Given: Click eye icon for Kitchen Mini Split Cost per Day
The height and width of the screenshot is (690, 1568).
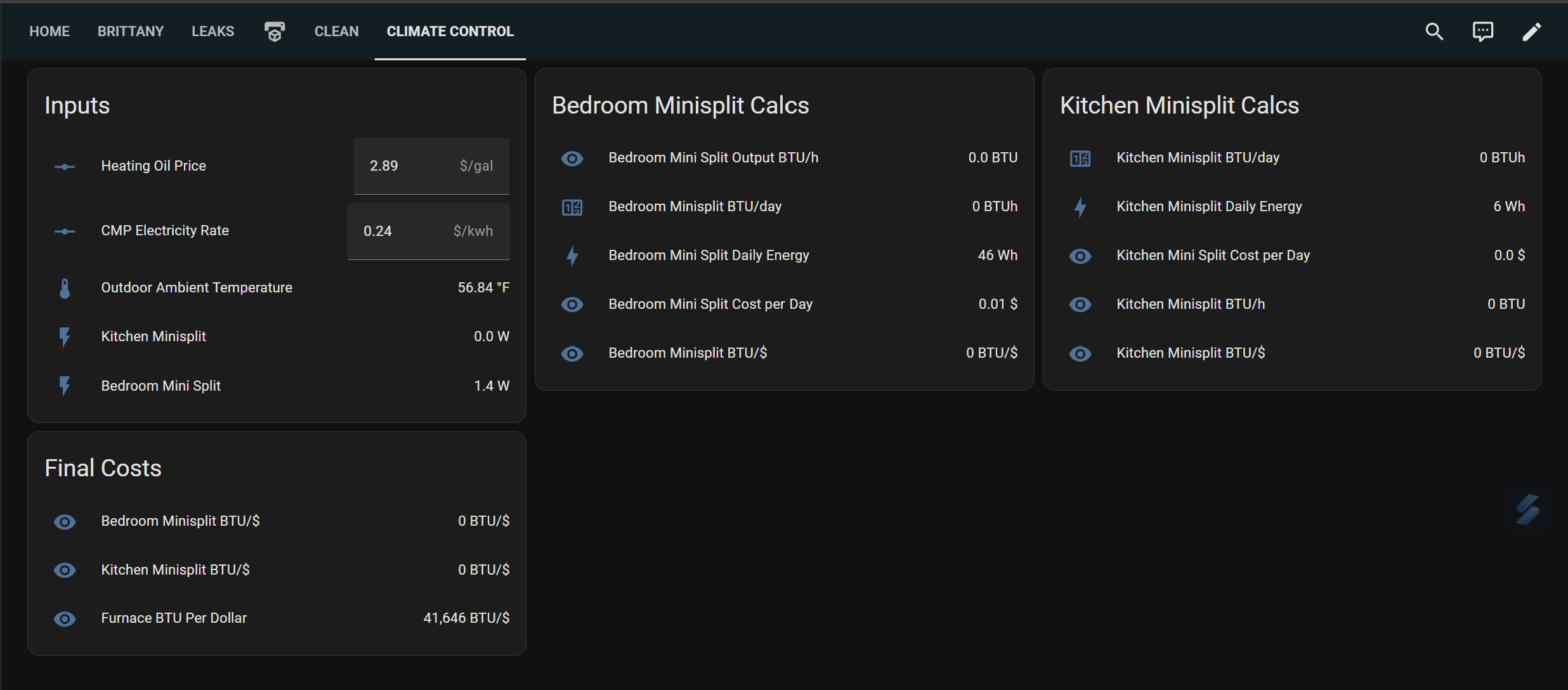Looking at the screenshot, I should click(x=1080, y=256).
